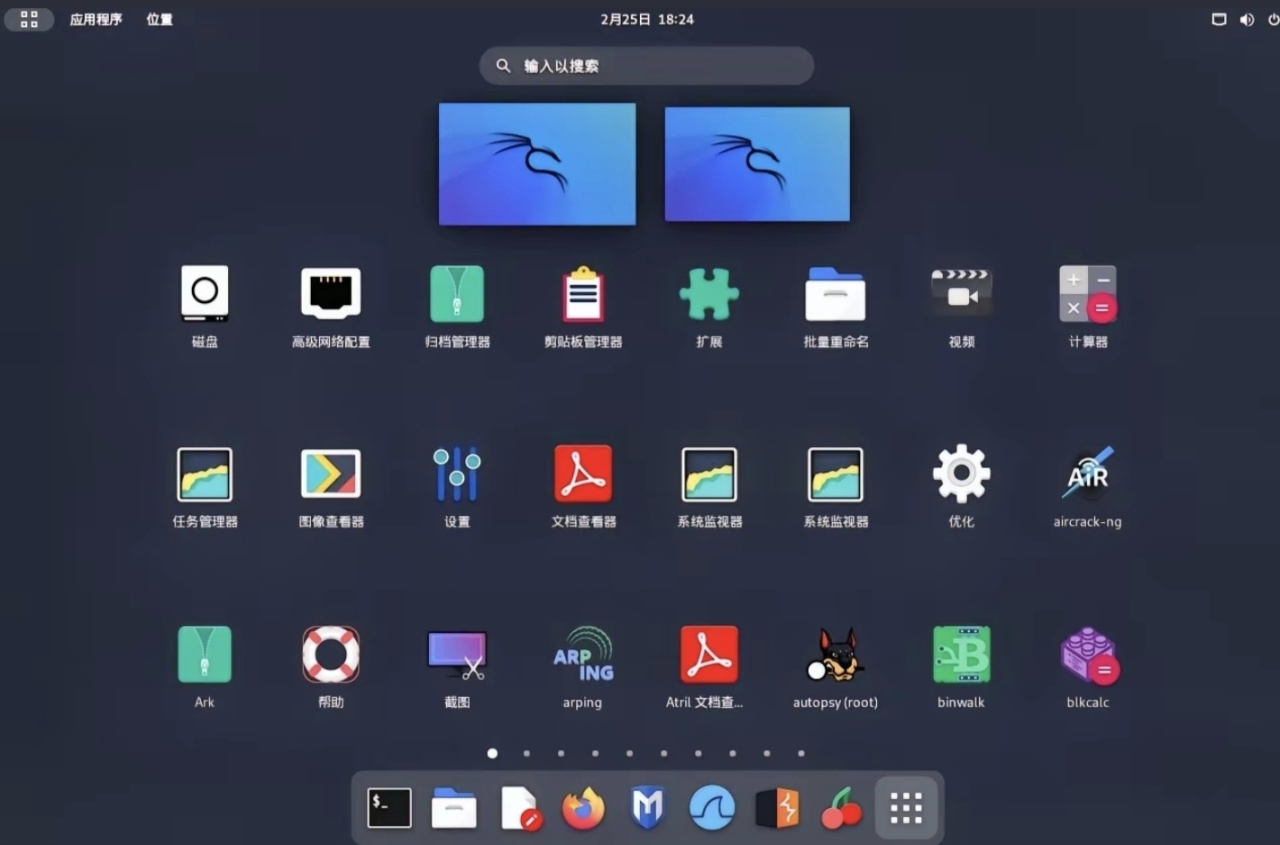Open 归档管理器 archive manager

point(457,294)
